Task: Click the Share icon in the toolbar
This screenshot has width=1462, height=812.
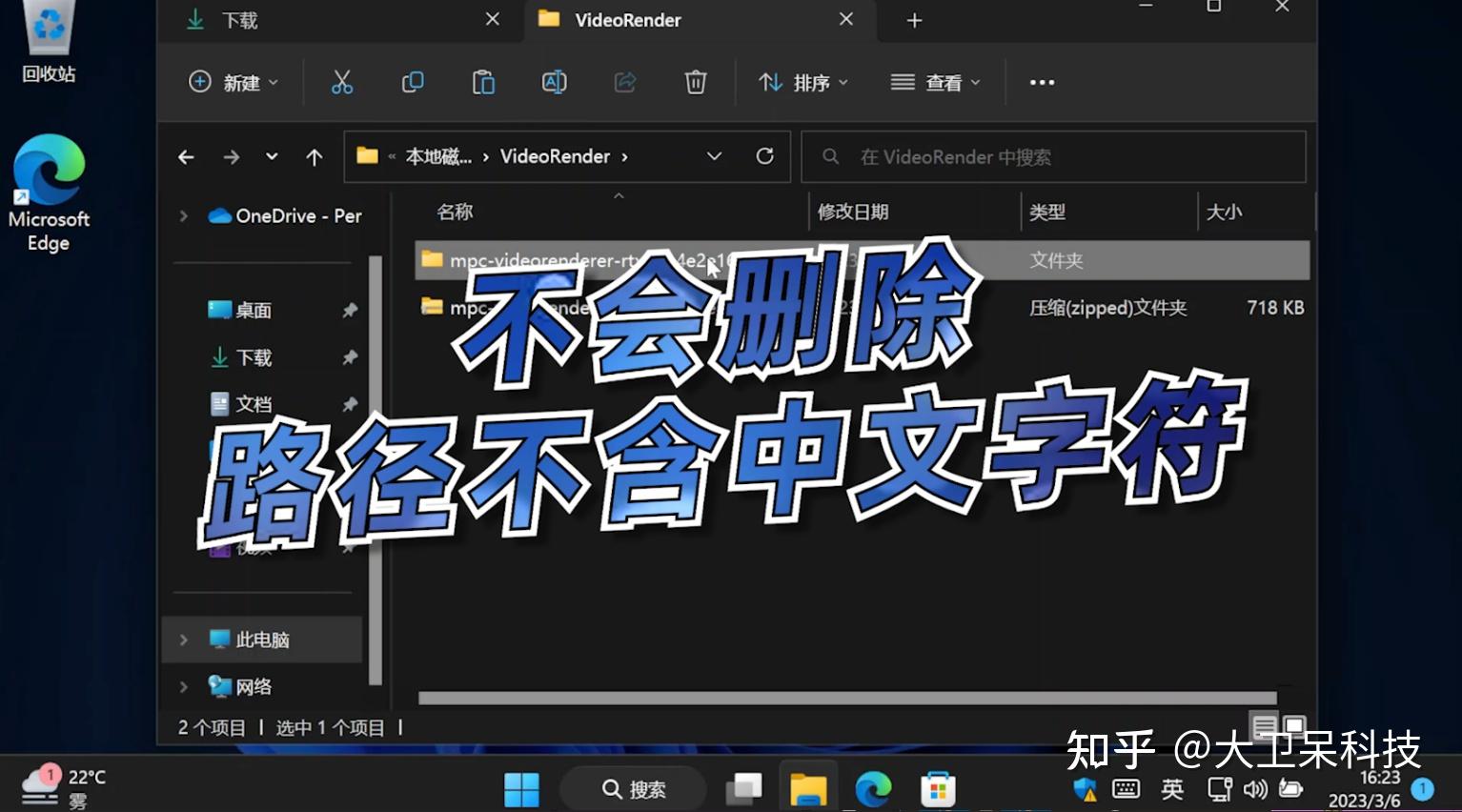Action: click(x=625, y=82)
